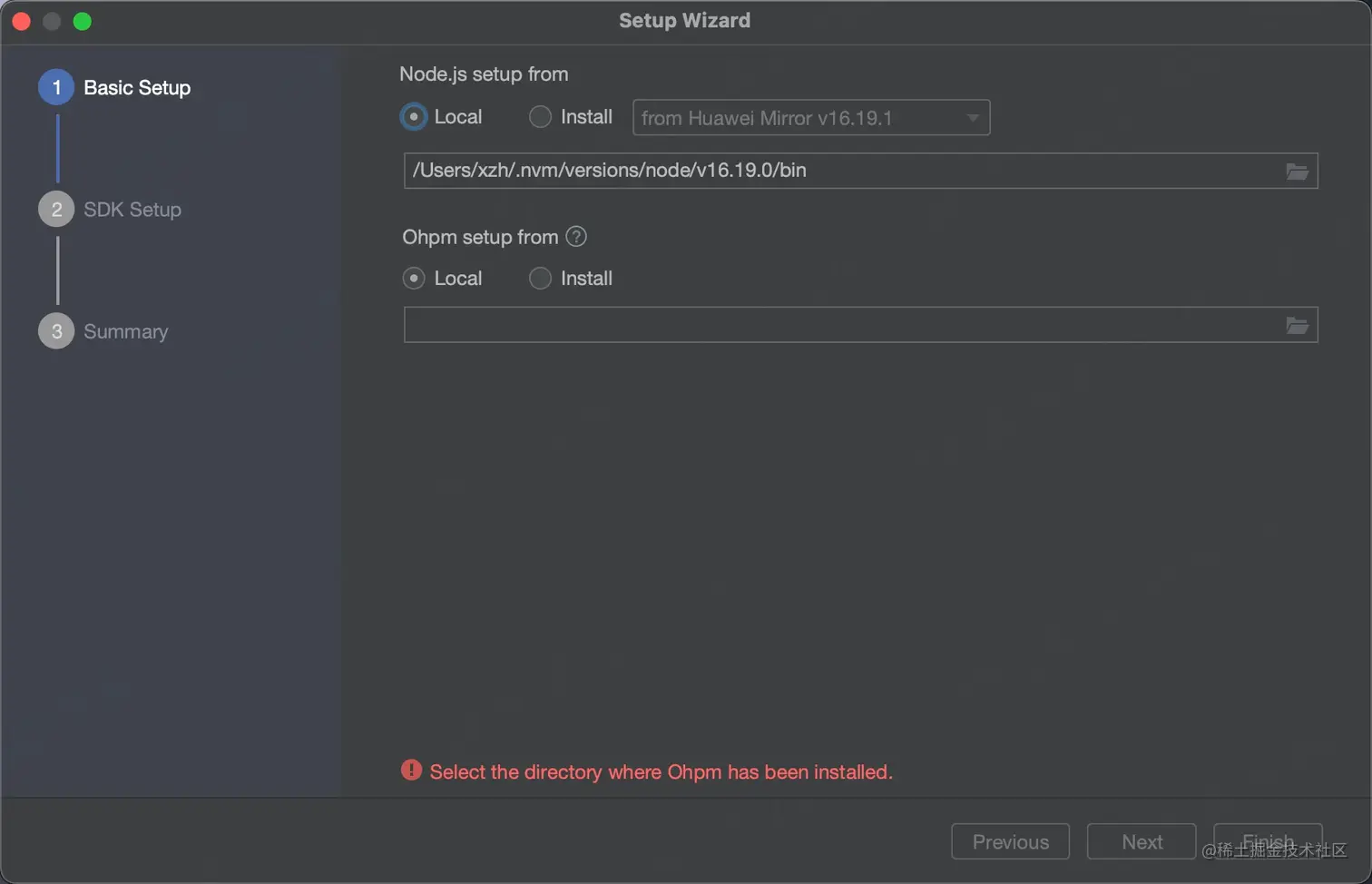This screenshot has width=1372, height=884.
Task: Go to Basic Setup step
Action: coord(114,87)
